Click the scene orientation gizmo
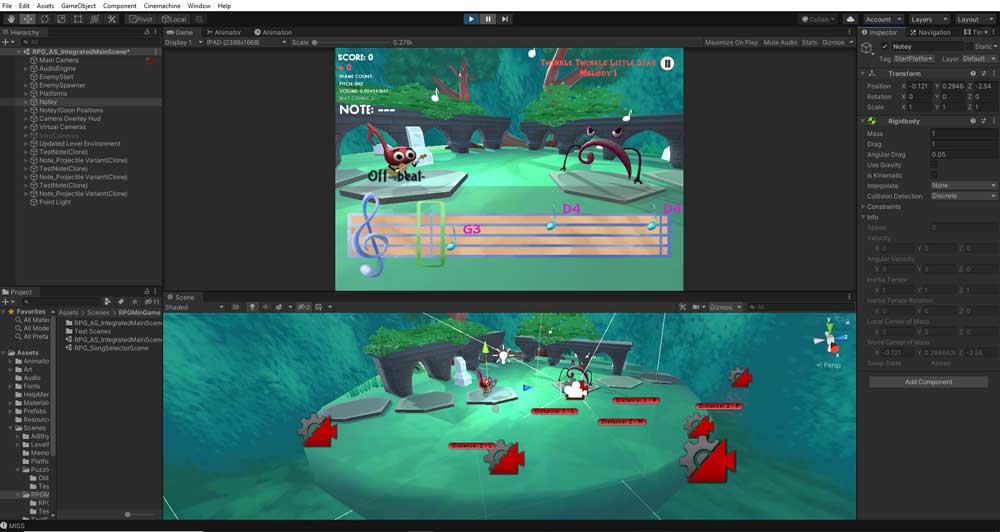 [830, 339]
